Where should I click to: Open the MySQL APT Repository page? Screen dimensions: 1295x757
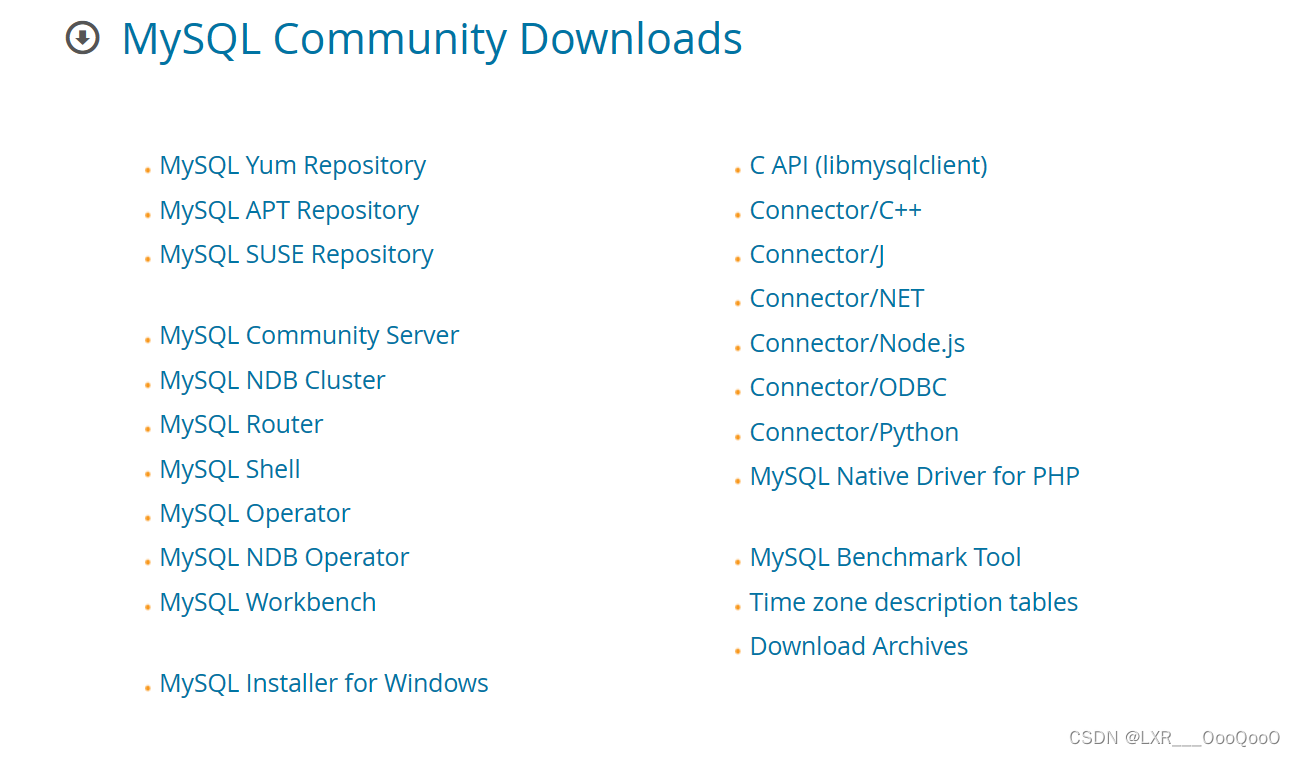[288, 210]
